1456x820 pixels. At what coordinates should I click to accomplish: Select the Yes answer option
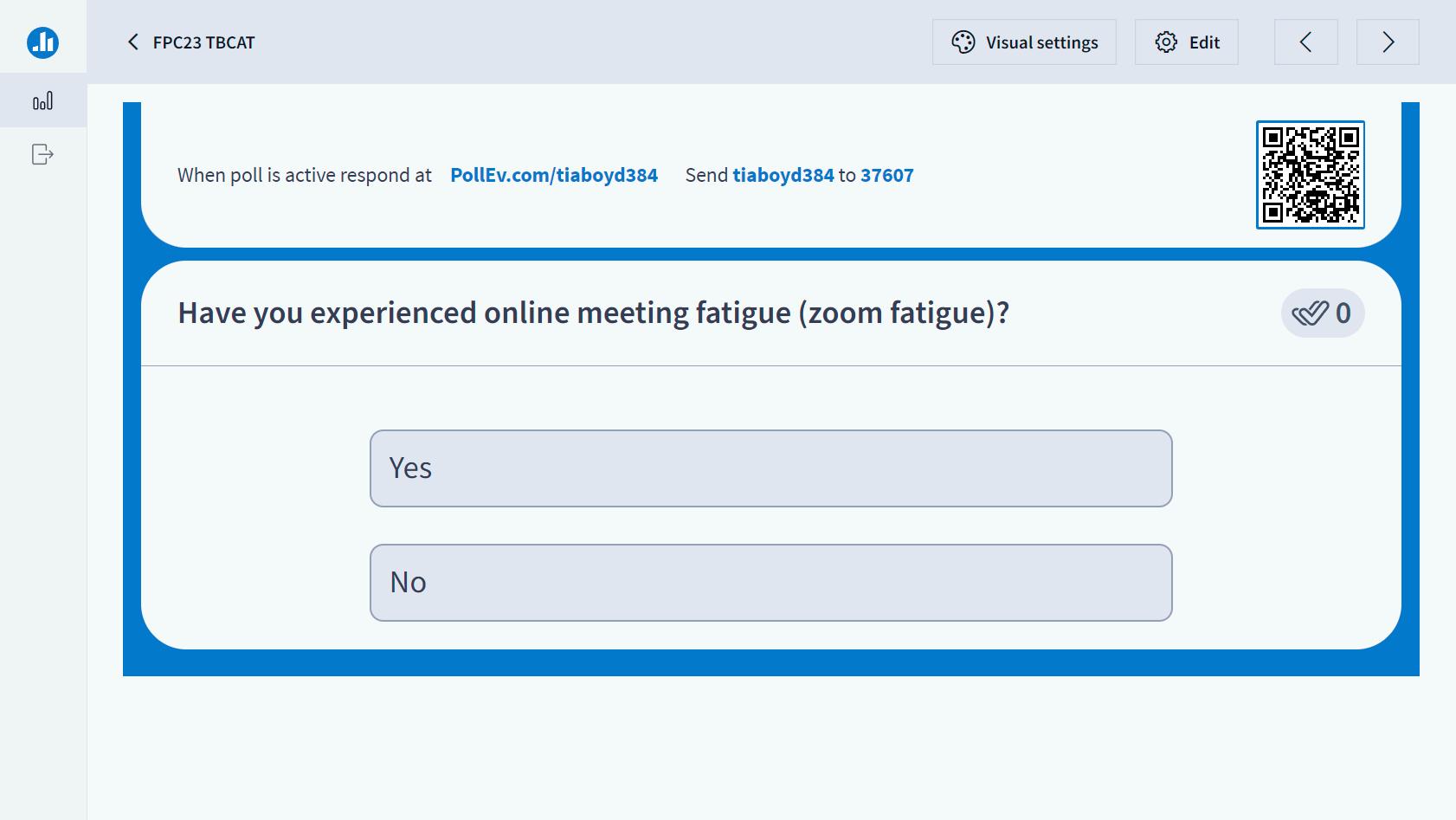click(x=770, y=468)
